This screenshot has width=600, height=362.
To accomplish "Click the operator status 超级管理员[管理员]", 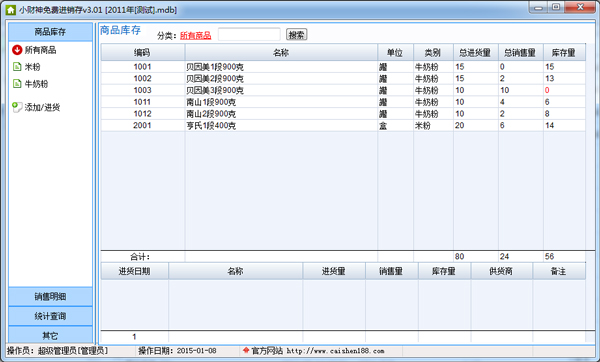I will point(73,351).
